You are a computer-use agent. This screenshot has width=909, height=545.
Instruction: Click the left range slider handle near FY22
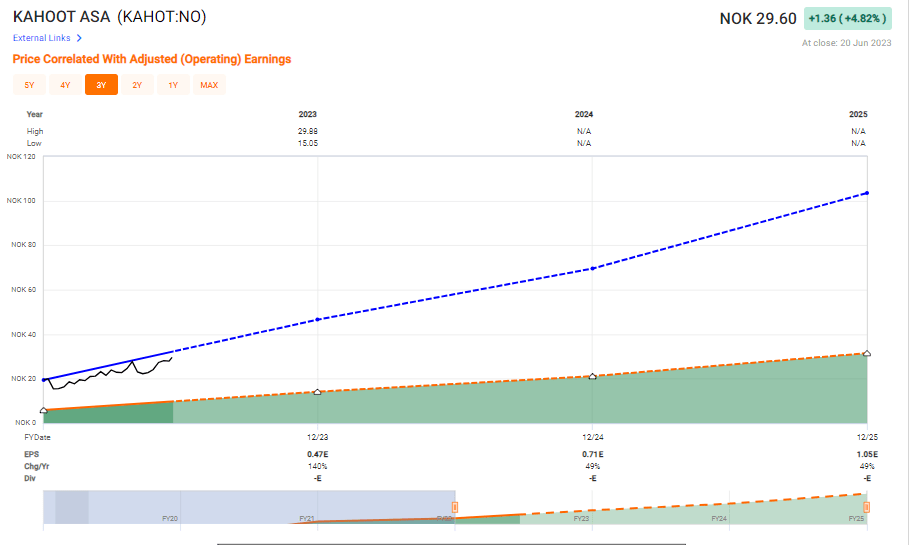[x=454, y=507]
